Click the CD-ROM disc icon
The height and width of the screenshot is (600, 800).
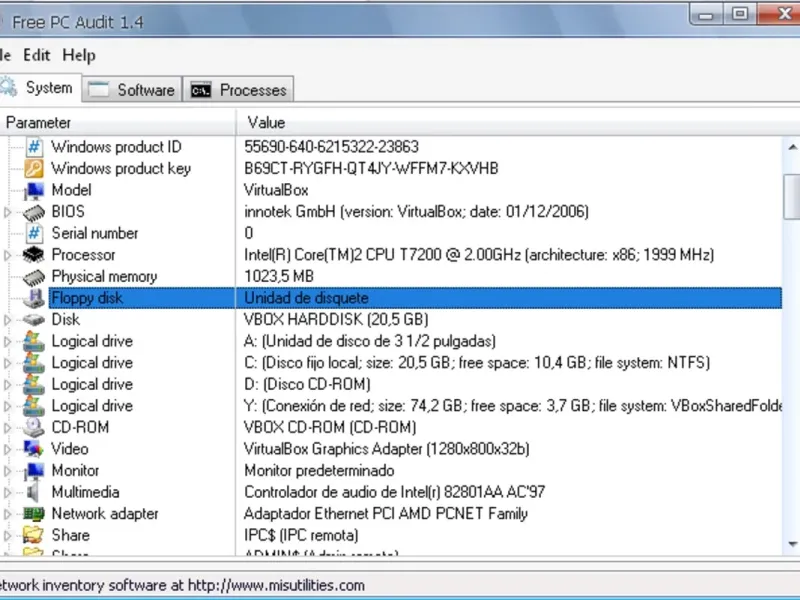tap(34, 428)
